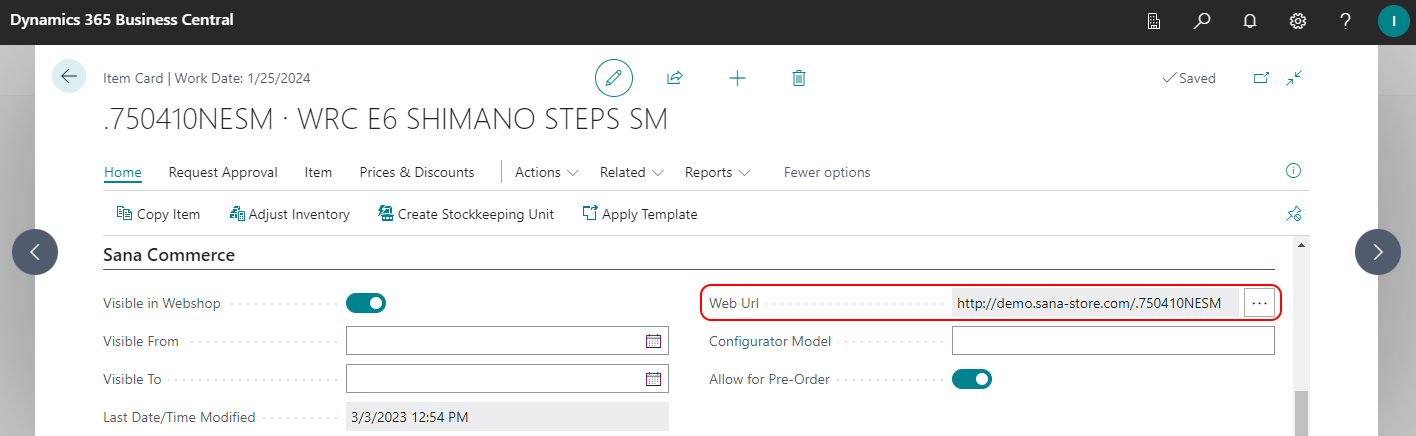Expand the Actions dropdown menu
This screenshot has width=1416, height=436.
click(x=547, y=172)
